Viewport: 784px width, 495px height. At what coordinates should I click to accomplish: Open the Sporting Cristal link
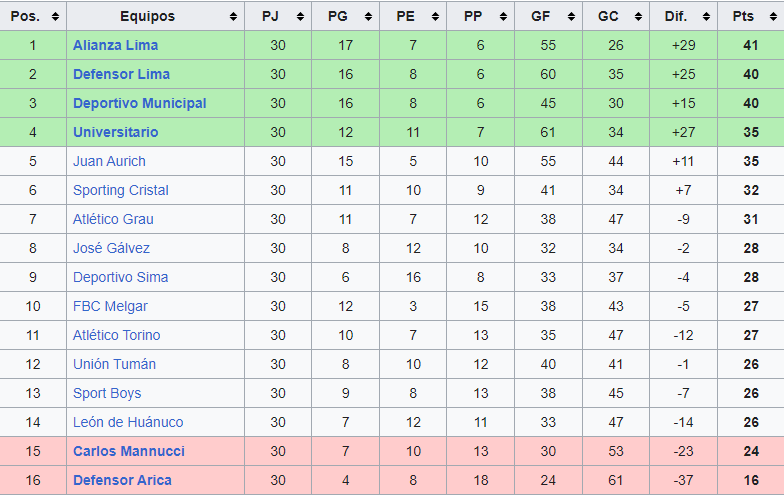coord(120,190)
